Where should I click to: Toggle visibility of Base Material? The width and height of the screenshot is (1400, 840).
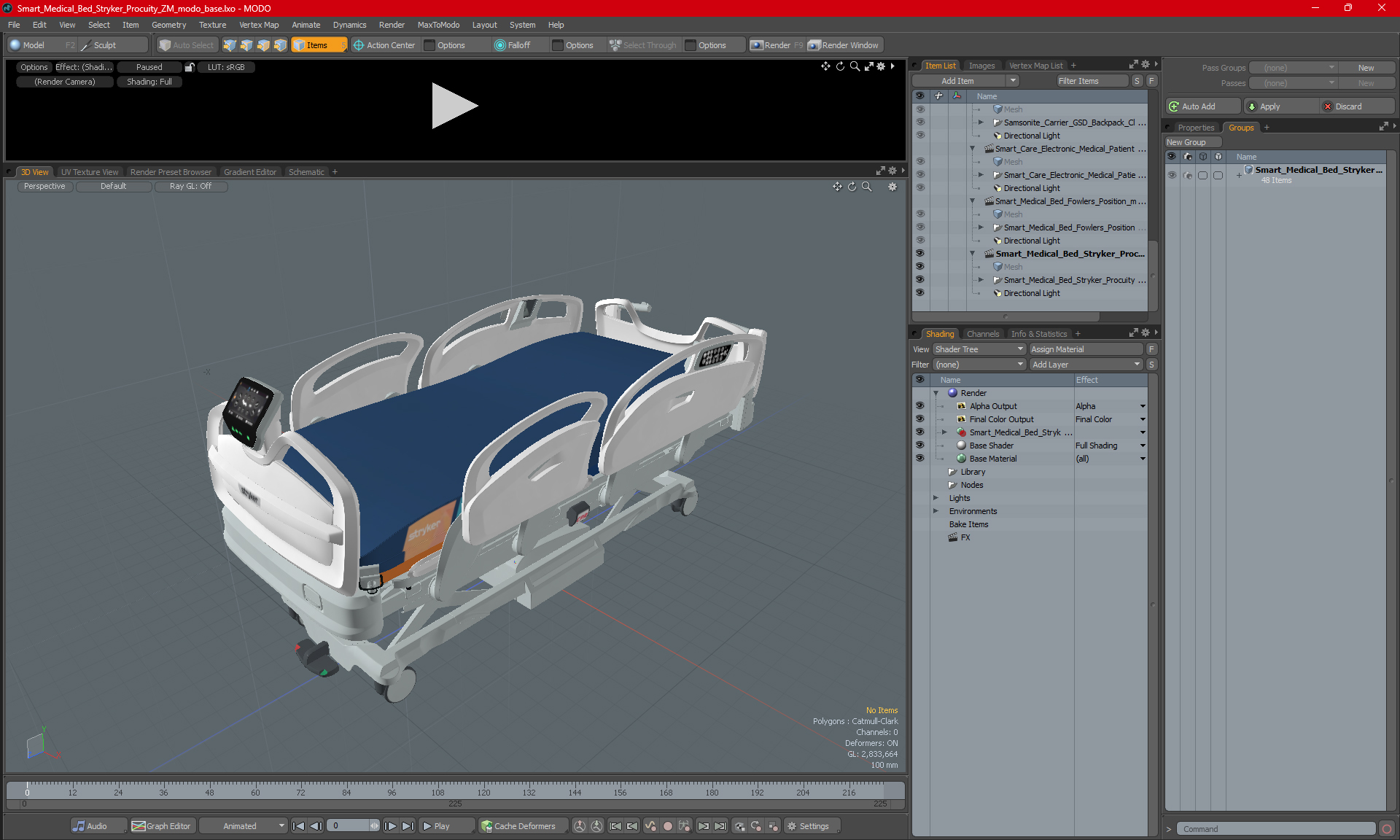pyautogui.click(x=919, y=459)
